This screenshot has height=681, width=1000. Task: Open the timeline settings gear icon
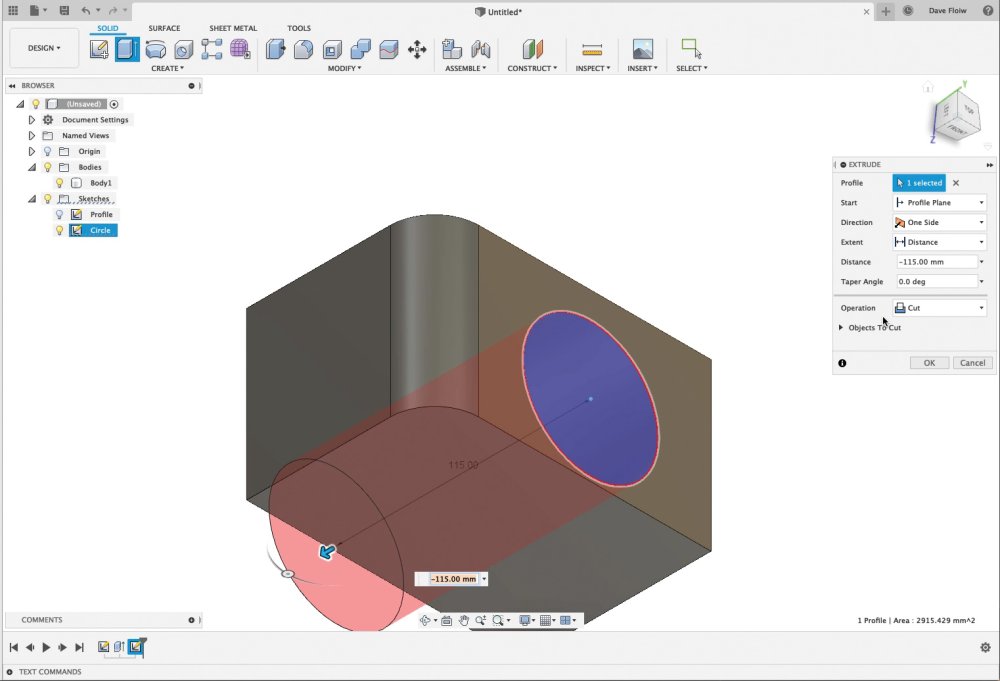tap(985, 647)
